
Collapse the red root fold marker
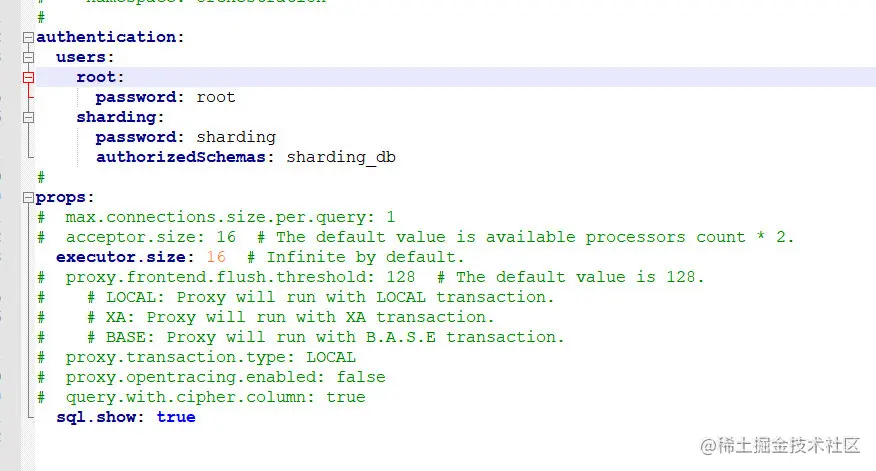point(28,78)
